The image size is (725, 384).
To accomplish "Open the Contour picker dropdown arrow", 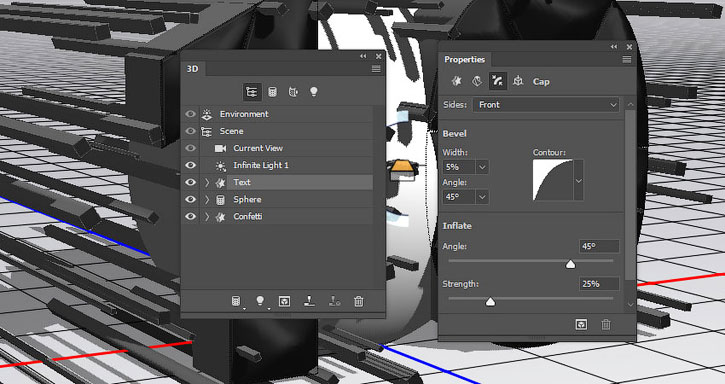I will tap(578, 180).
